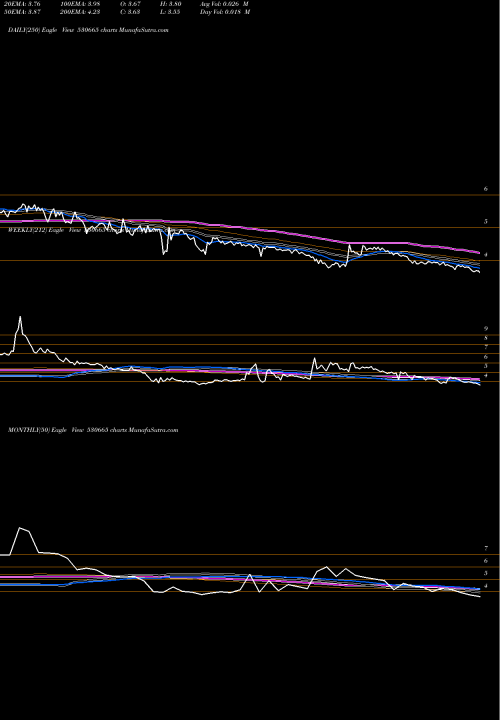Click the 20EMA value at top

[x=22, y=4]
